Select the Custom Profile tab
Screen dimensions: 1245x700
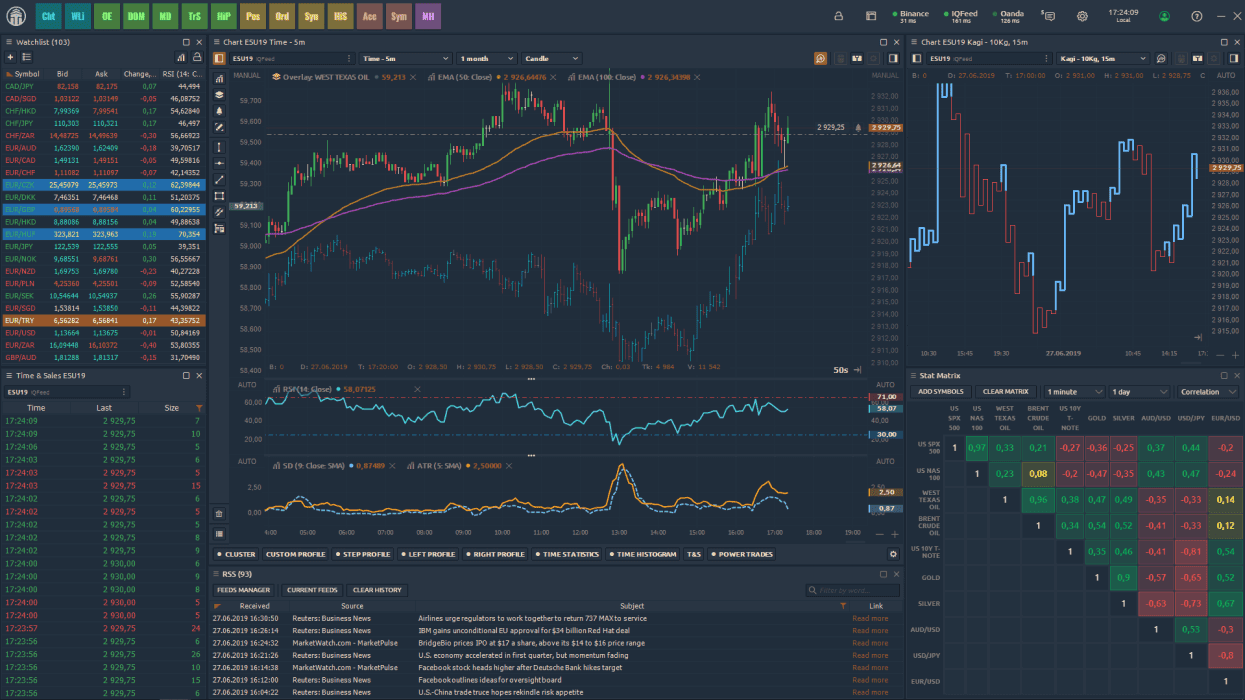pos(295,554)
